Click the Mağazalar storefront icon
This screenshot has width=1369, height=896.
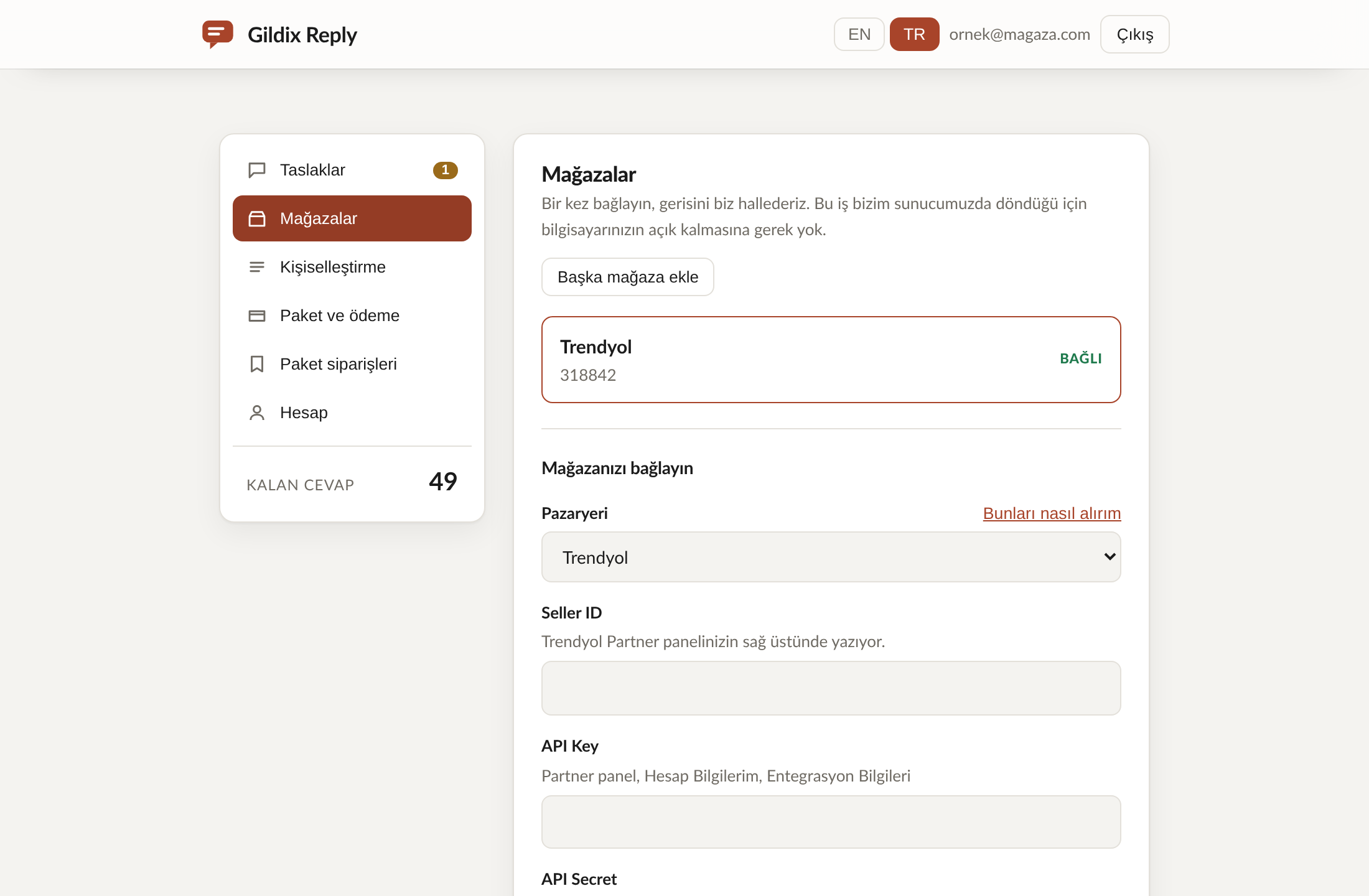click(x=257, y=218)
